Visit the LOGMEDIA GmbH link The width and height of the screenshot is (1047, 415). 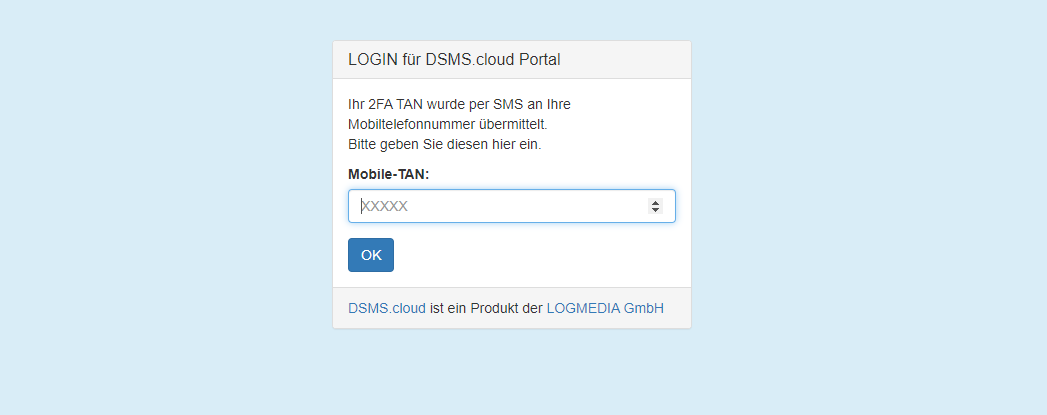tap(605, 309)
